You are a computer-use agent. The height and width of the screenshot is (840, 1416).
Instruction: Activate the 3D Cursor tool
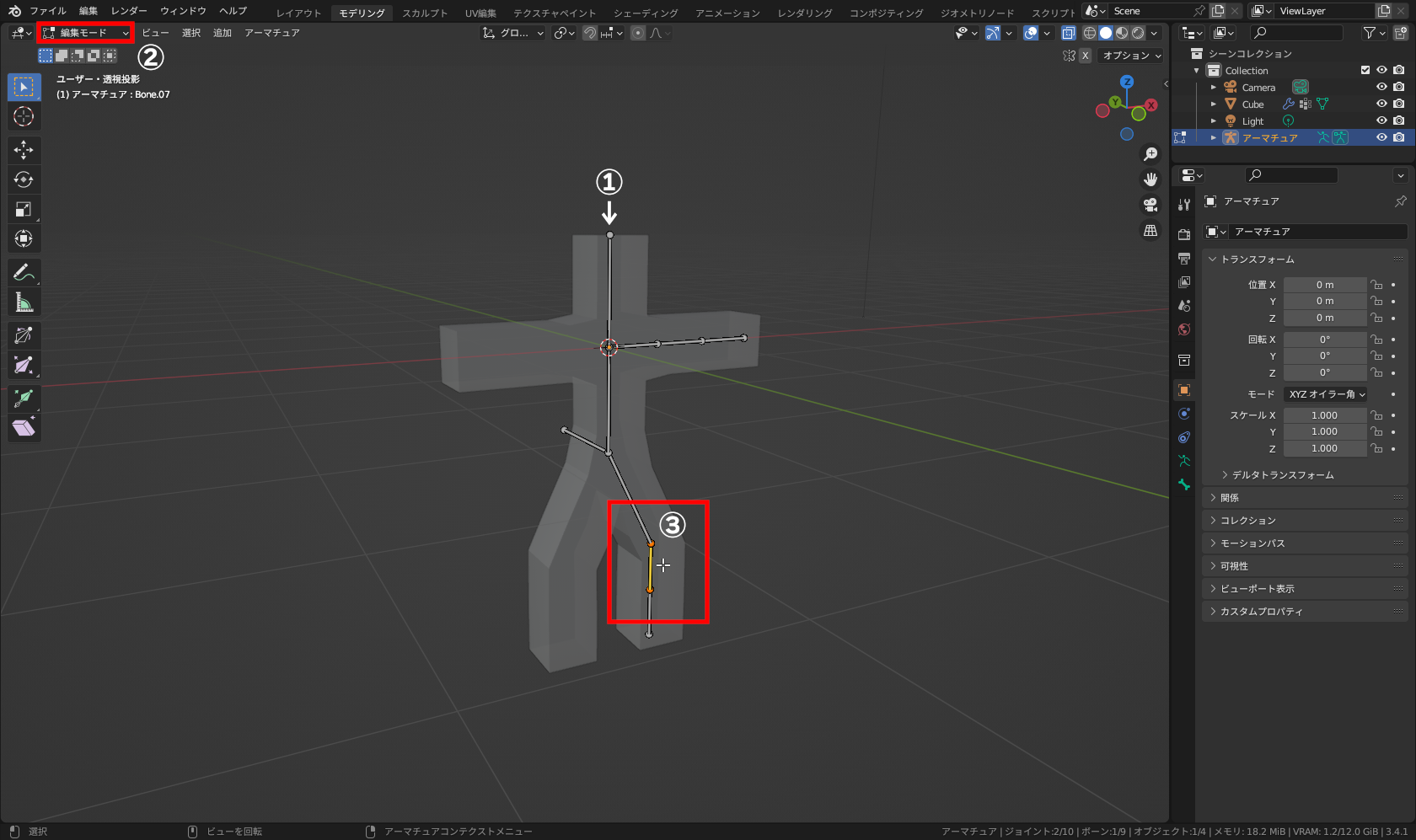[24, 116]
